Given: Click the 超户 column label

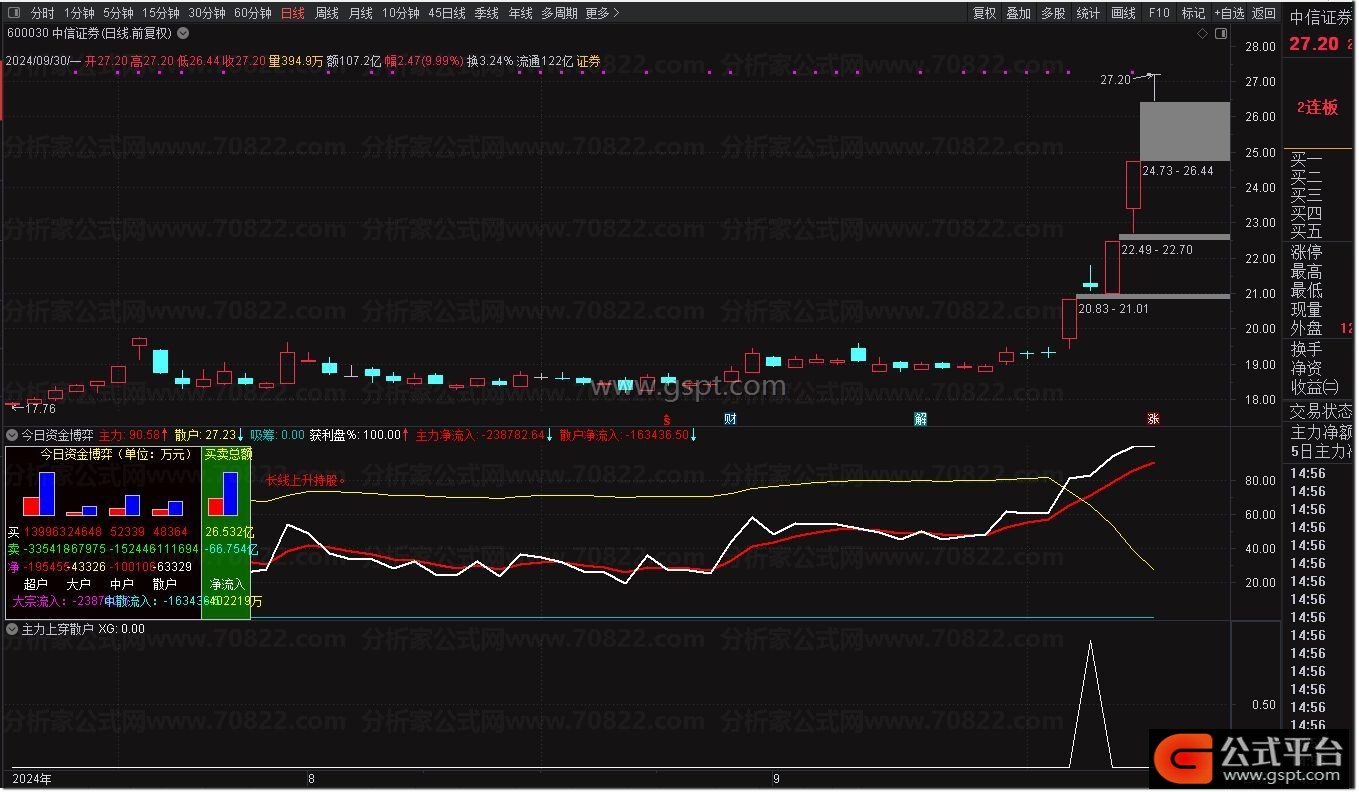Looking at the screenshot, I should point(36,584).
